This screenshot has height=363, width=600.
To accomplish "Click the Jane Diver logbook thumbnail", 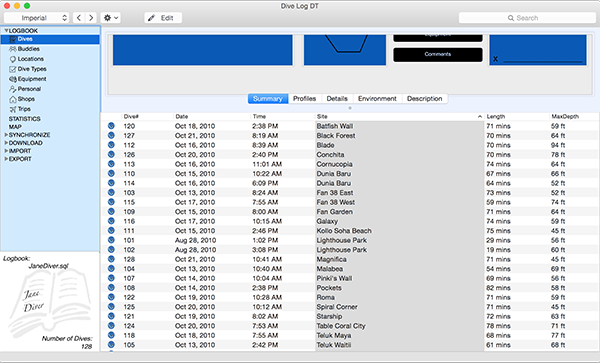I will pyautogui.click(x=49, y=302).
